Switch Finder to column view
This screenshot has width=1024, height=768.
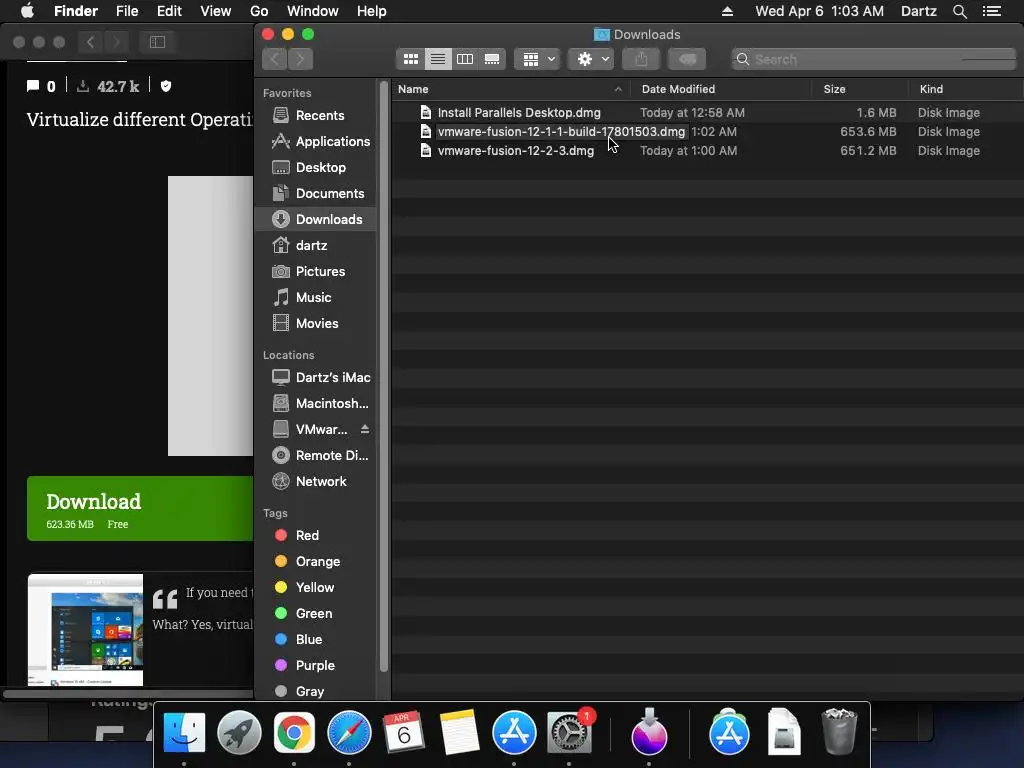coord(465,59)
